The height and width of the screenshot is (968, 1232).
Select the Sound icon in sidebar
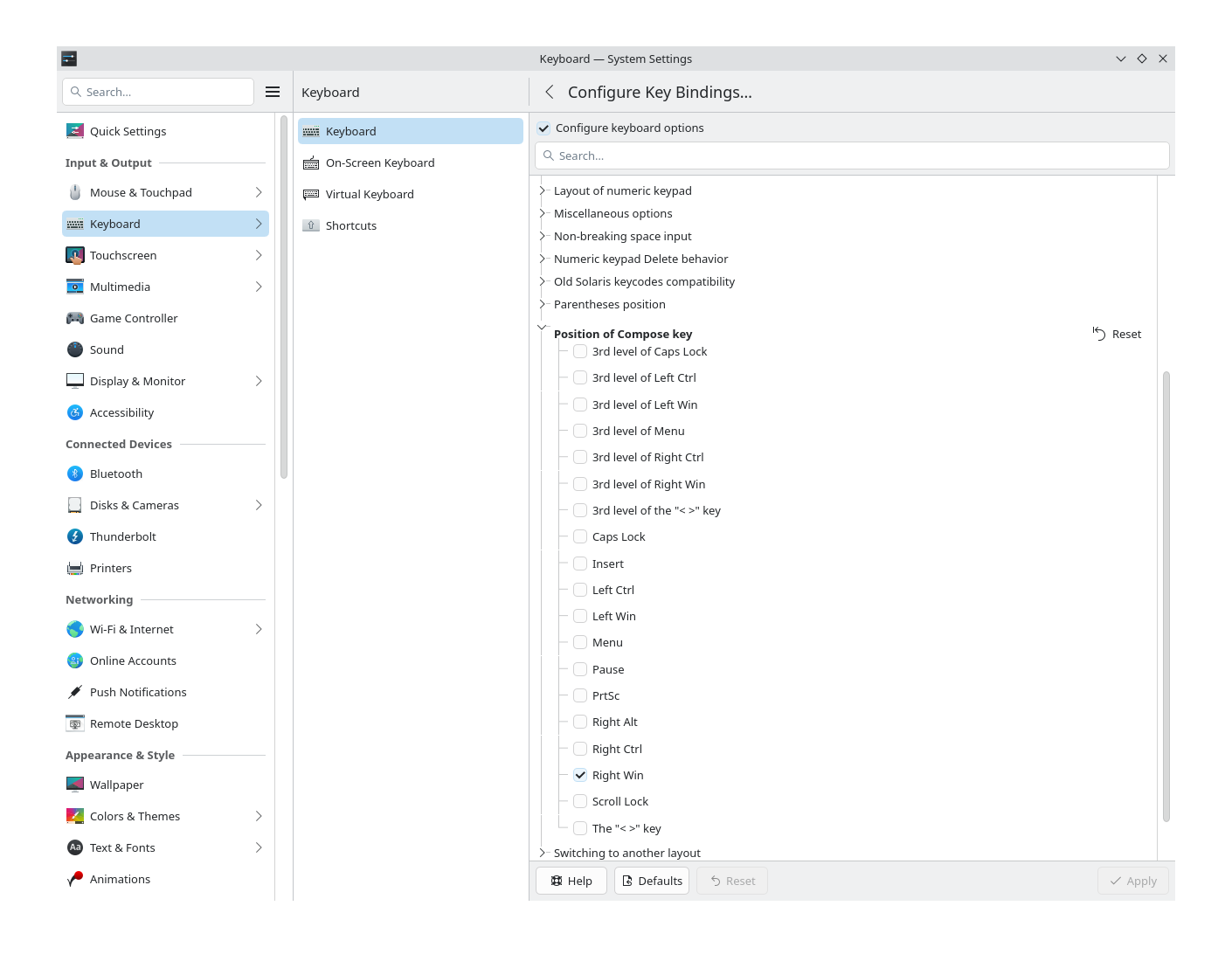75,349
